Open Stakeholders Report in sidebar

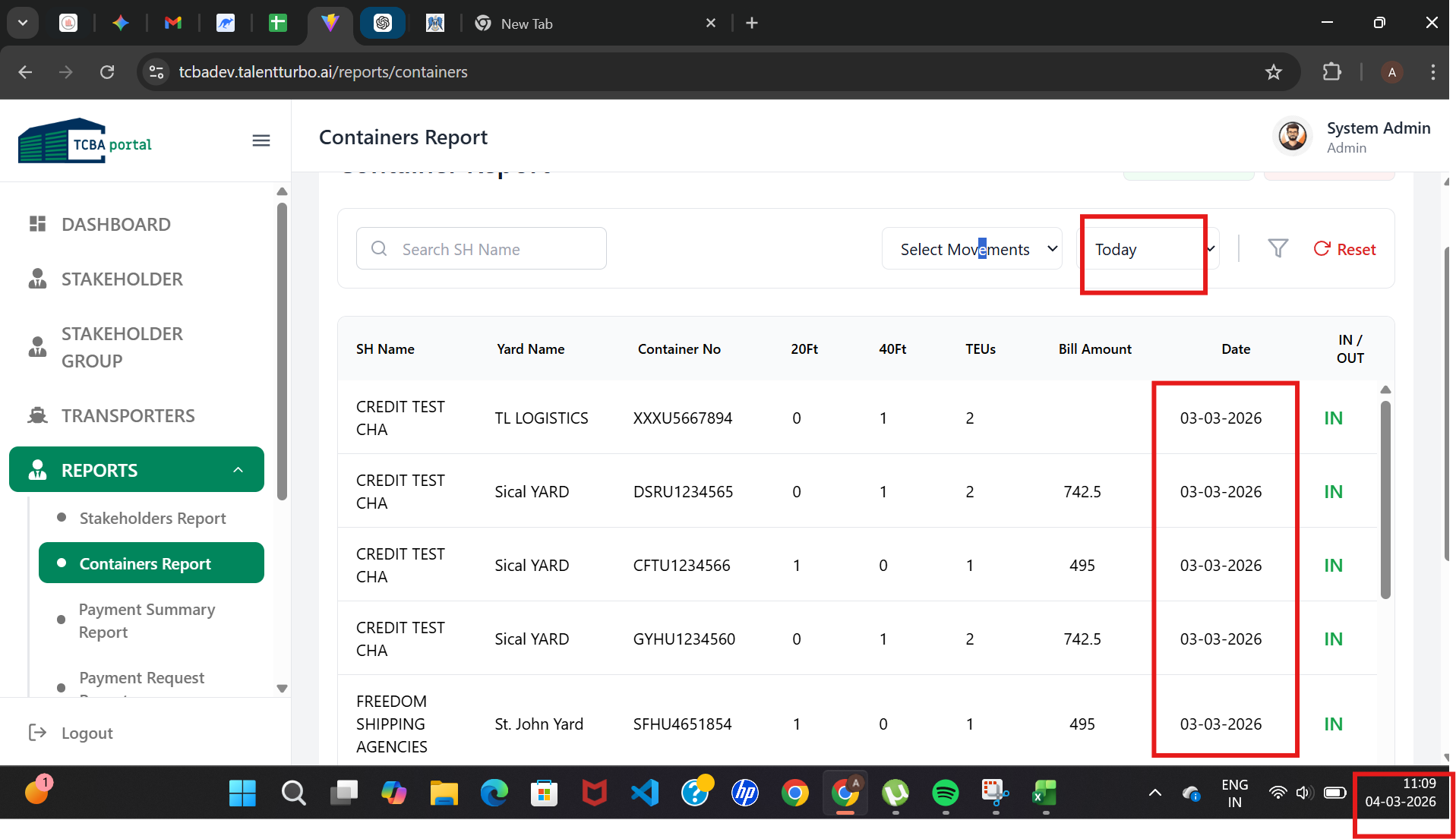coord(153,519)
